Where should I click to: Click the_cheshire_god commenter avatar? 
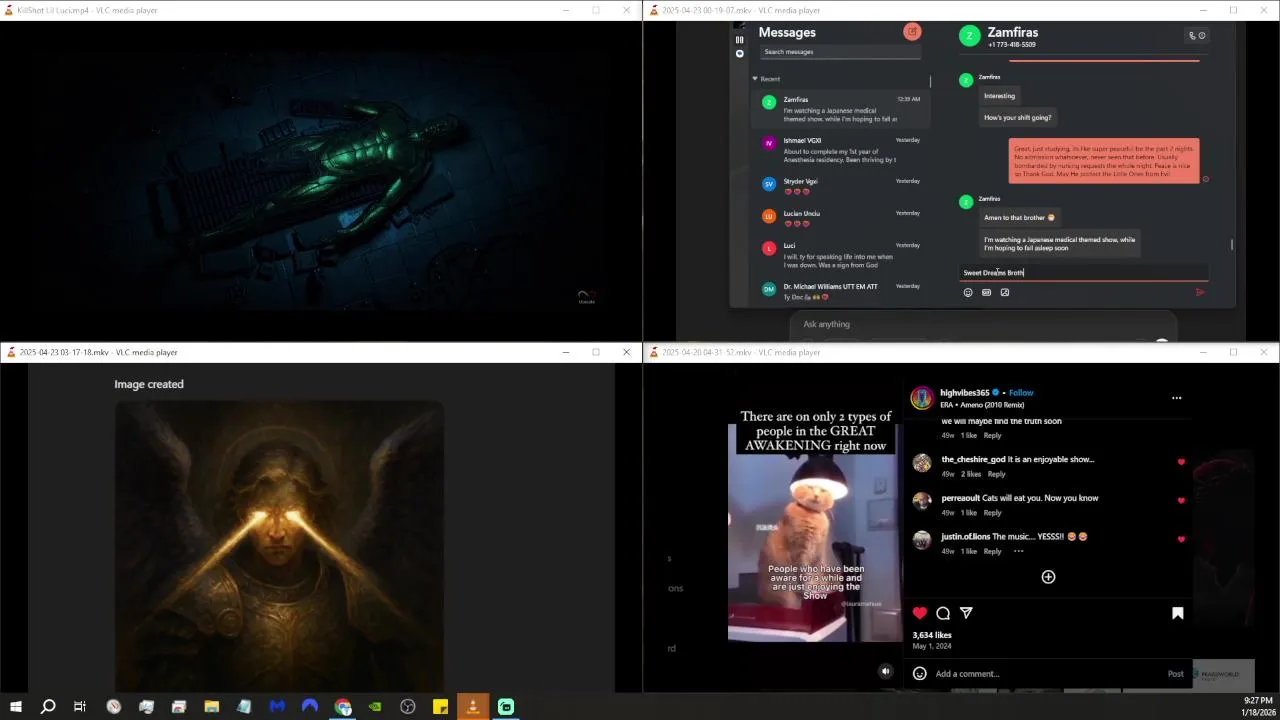click(x=921, y=463)
